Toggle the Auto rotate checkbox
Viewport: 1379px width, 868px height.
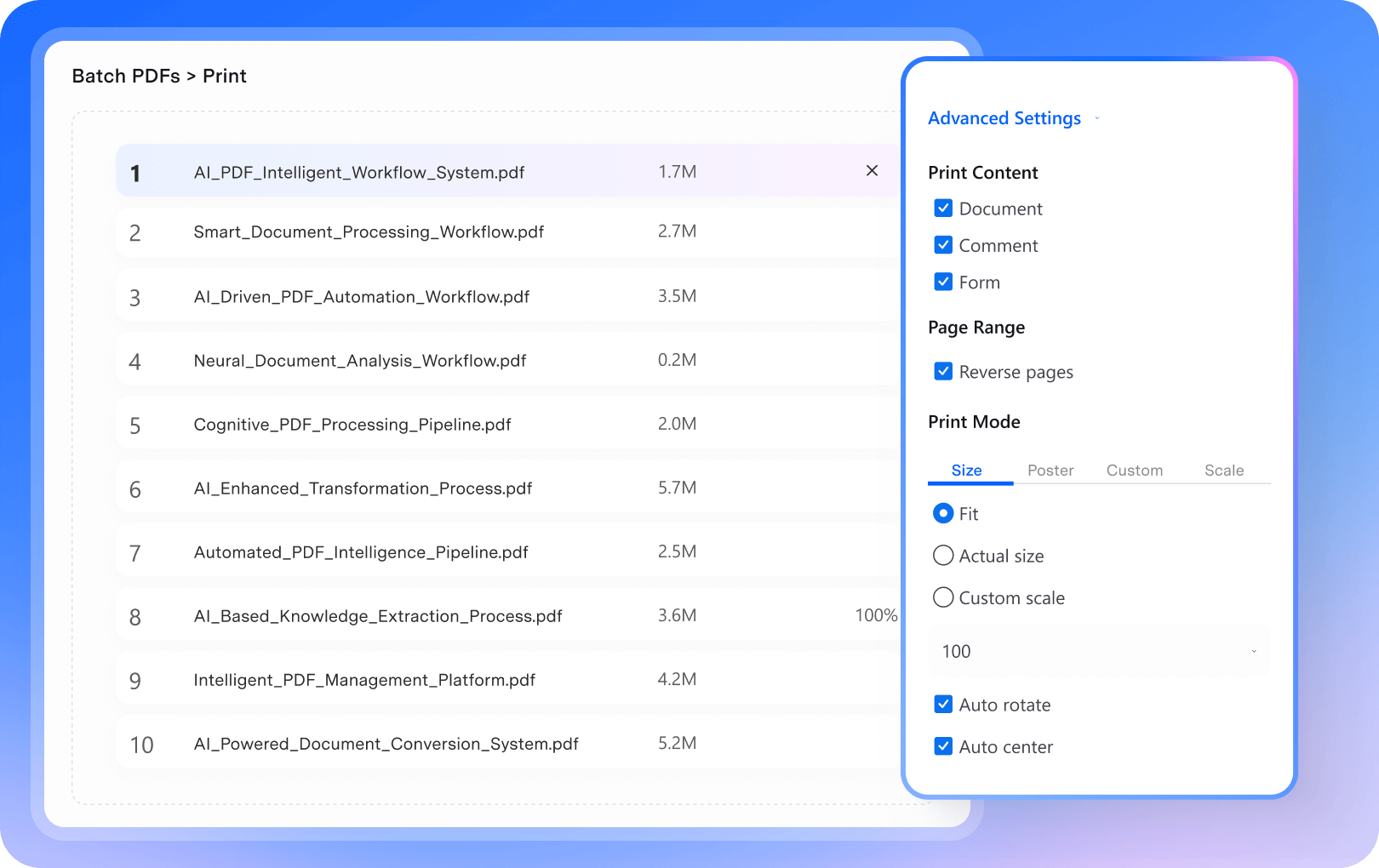[x=943, y=704]
